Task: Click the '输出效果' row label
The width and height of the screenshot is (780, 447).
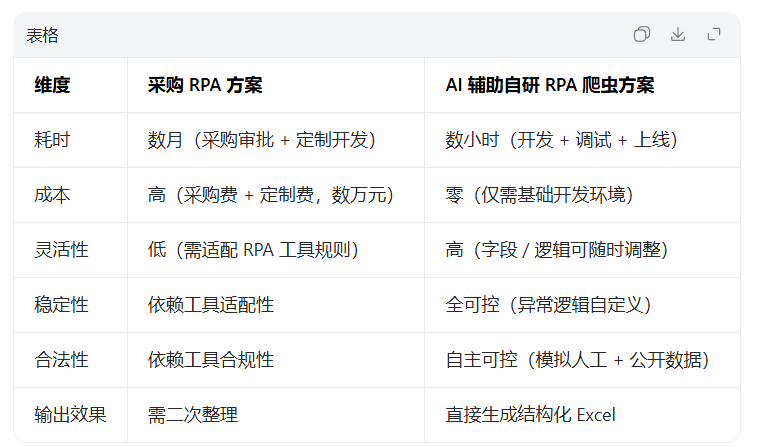Action: pos(70,415)
